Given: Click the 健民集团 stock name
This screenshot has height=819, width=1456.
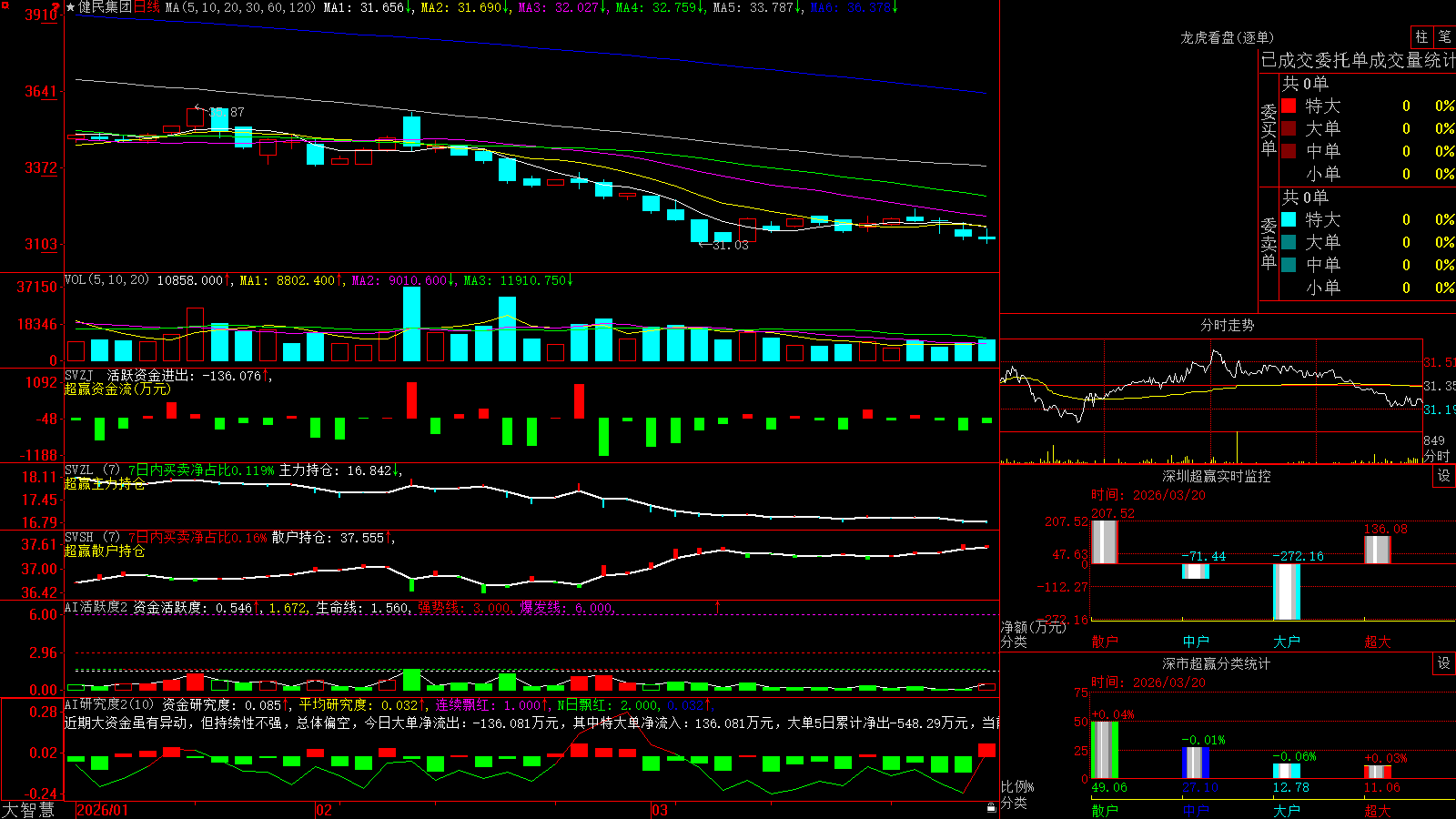Looking at the screenshot, I should point(105,7).
